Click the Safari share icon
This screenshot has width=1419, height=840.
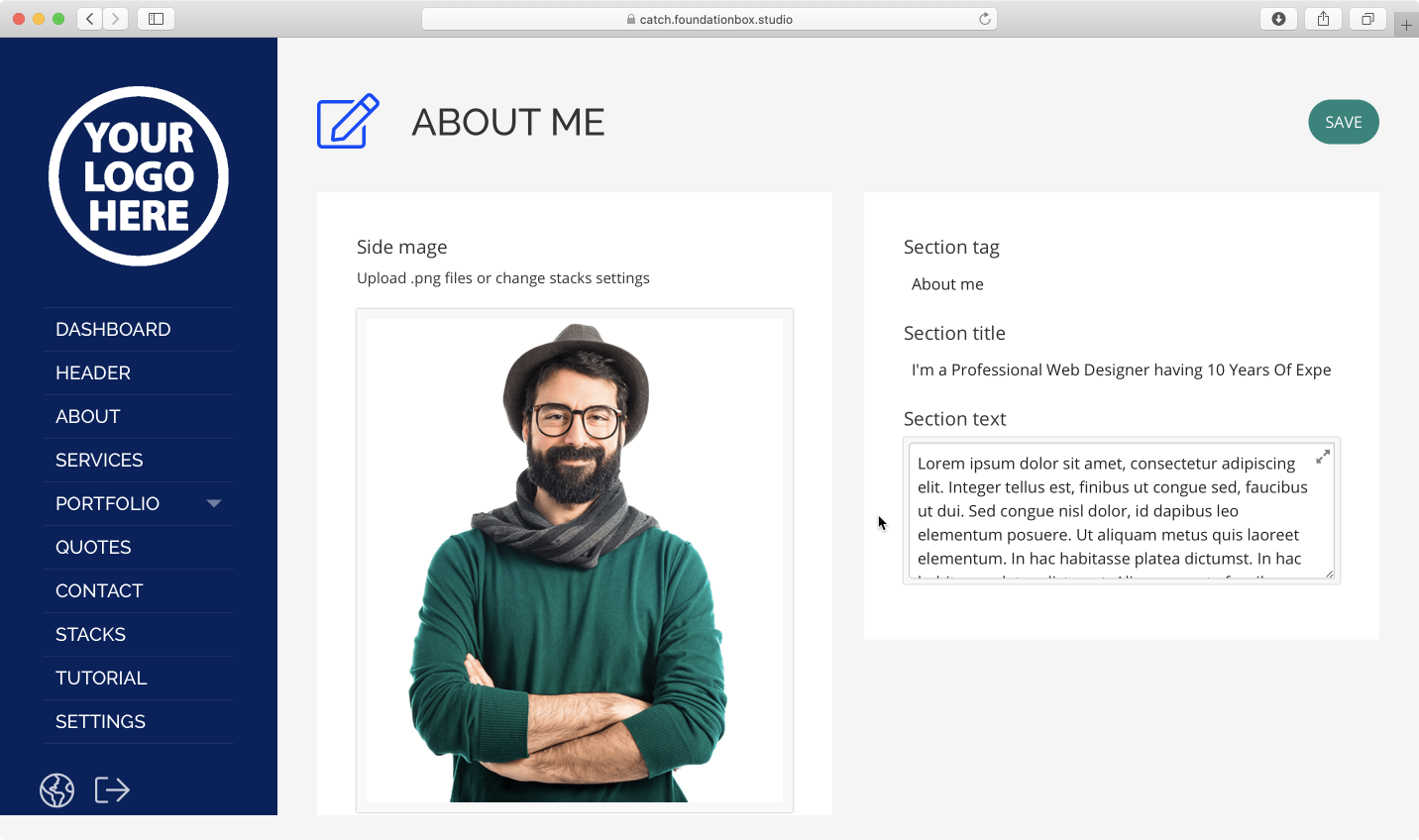point(1323,19)
